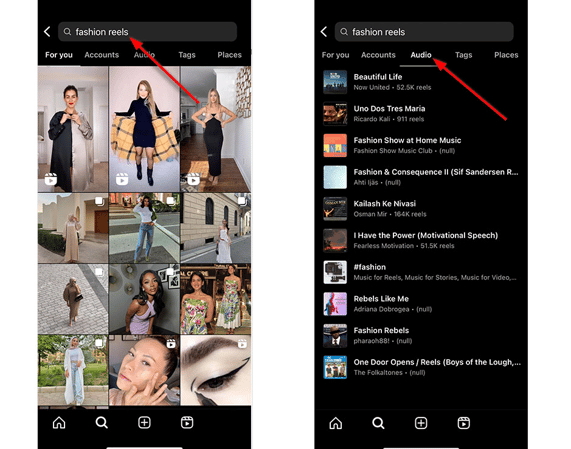Tap the back arrow on left phone
571x449 pixels.
tap(47, 32)
